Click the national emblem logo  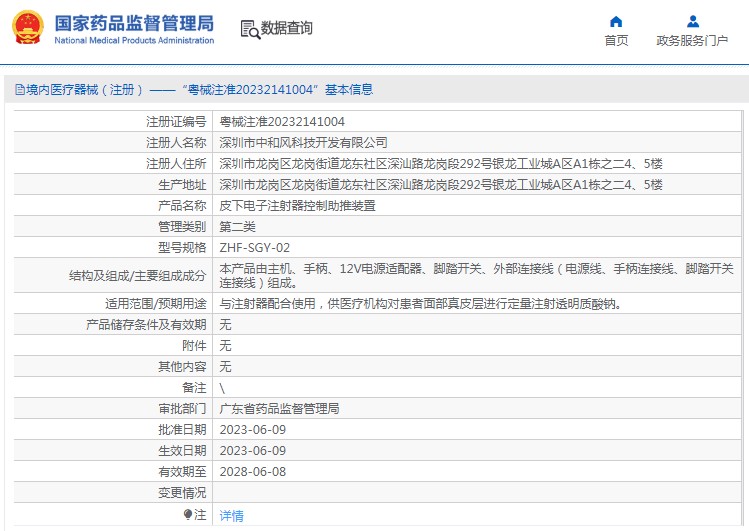[x=27, y=28]
